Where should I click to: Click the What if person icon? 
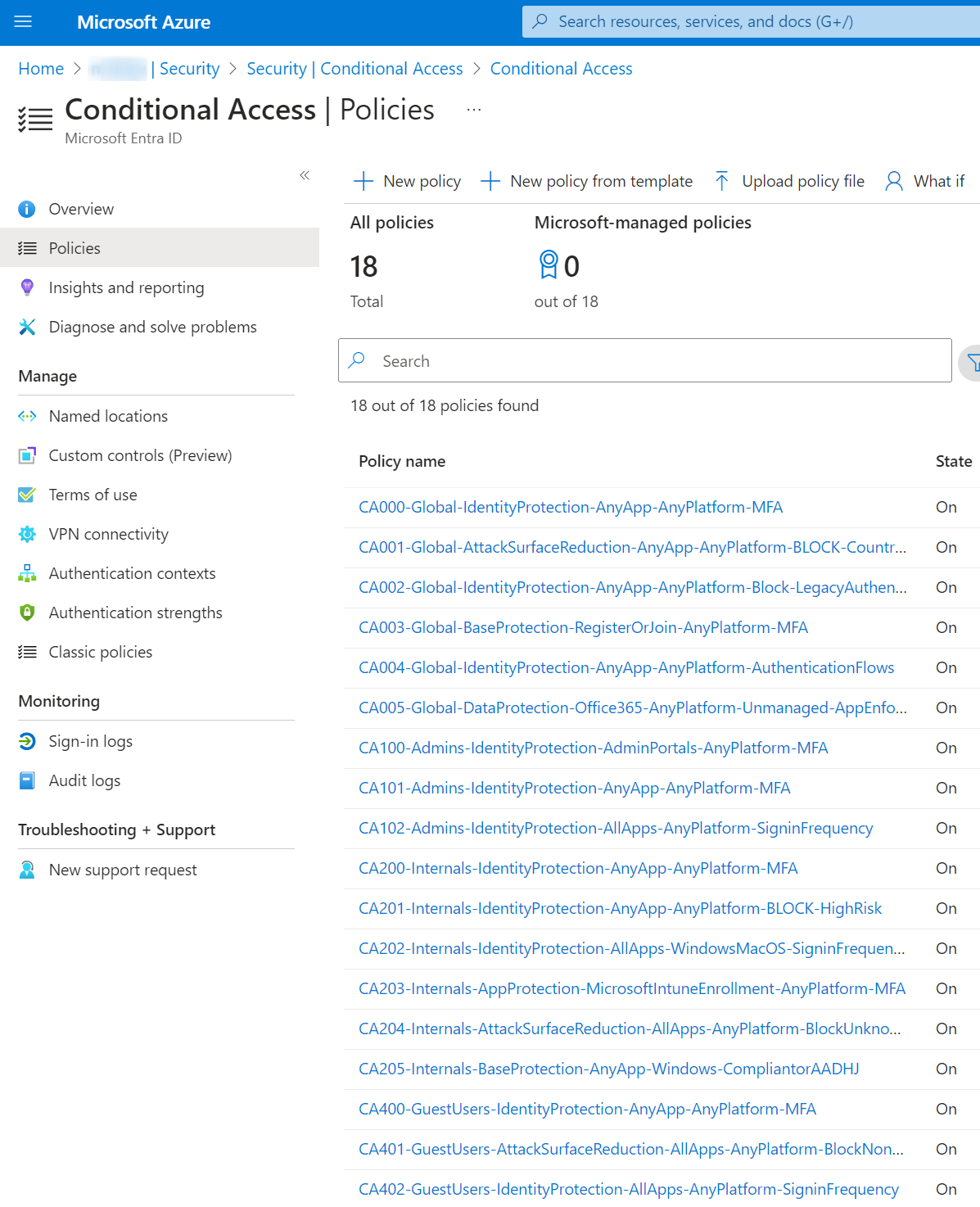point(894,181)
